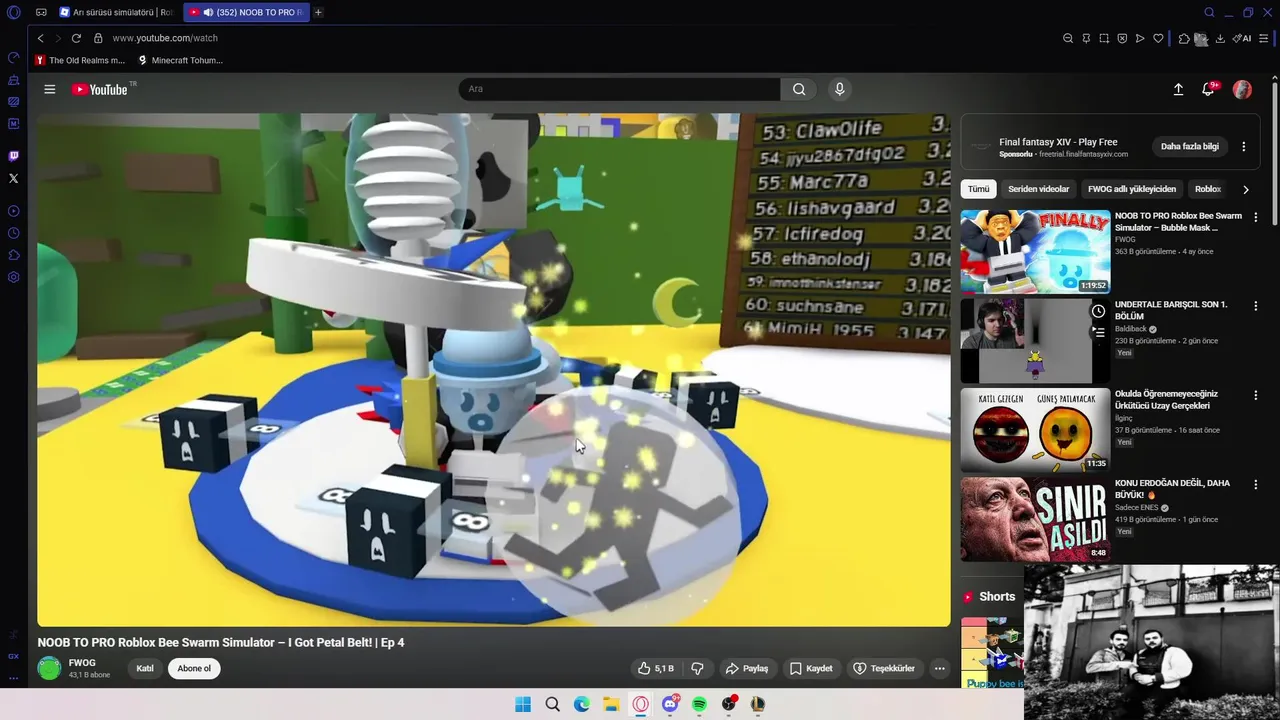Click the Teşekkürler button

point(884,668)
